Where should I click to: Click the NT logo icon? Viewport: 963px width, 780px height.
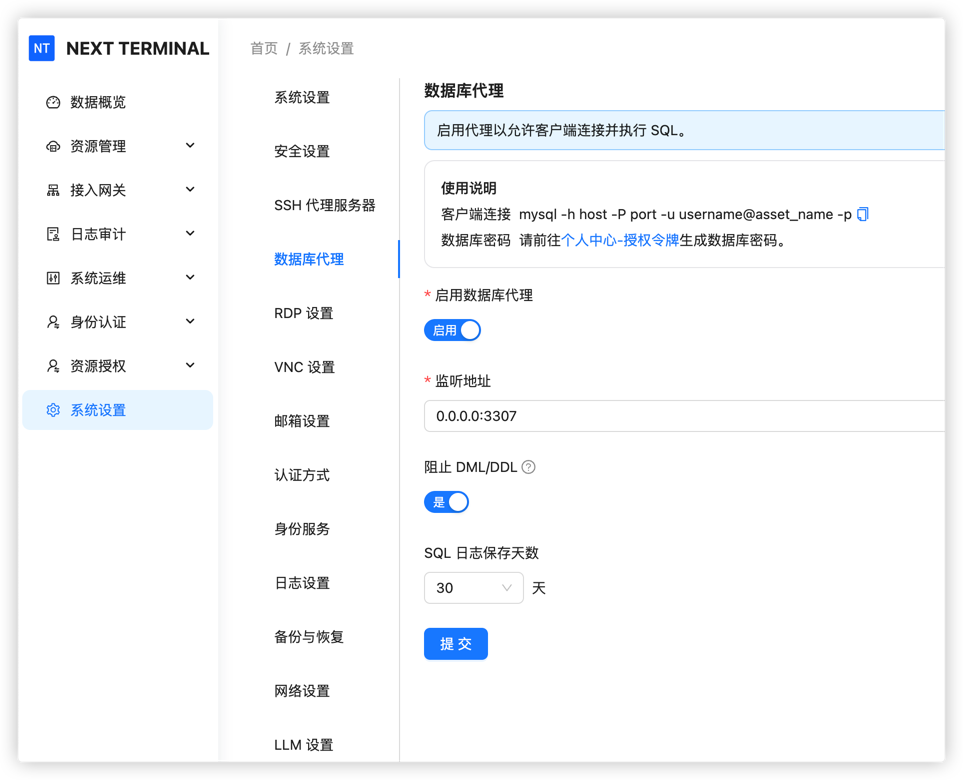pos(42,48)
